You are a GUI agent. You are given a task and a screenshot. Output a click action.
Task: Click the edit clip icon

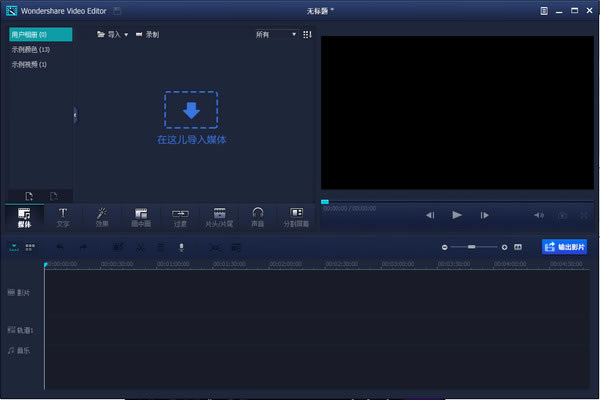pos(119,248)
